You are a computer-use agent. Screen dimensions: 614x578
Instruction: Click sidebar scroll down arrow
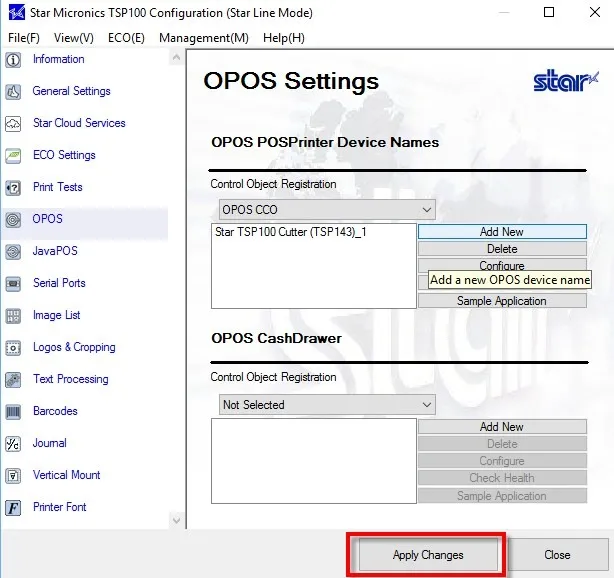coord(176,520)
